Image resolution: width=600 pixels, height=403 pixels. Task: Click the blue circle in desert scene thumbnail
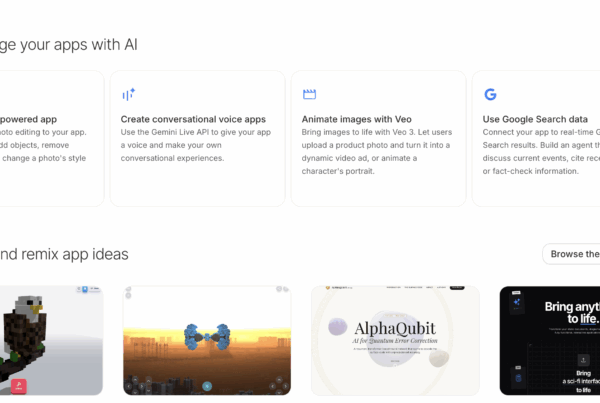[x=207, y=386]
